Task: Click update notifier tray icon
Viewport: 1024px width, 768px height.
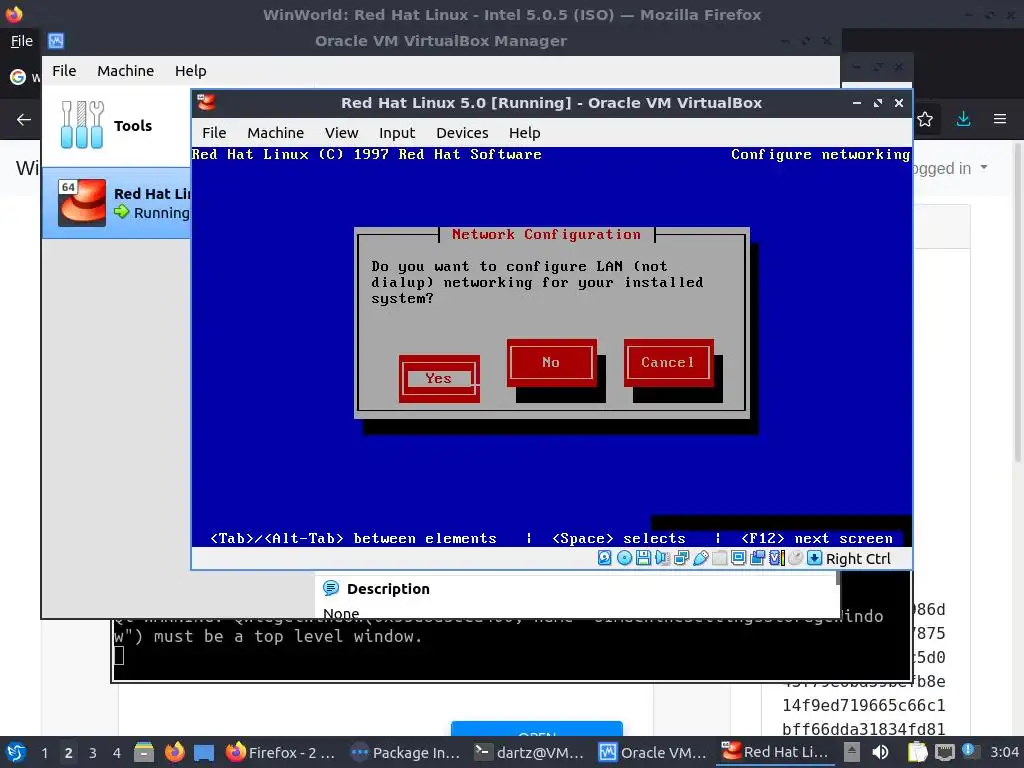Action: tap(969, 751)
